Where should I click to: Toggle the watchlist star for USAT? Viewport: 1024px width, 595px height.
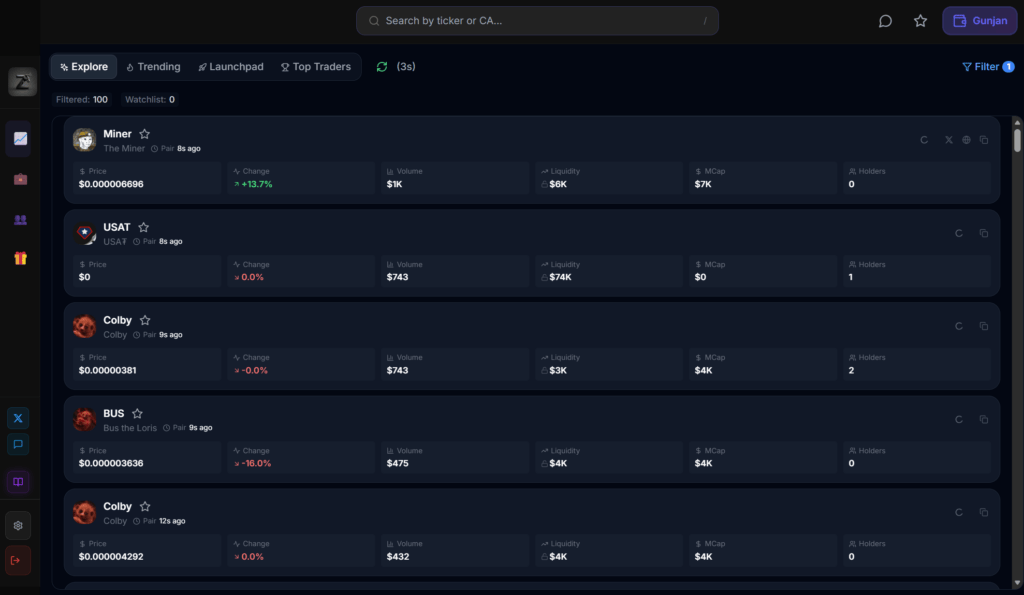point(144,227)
